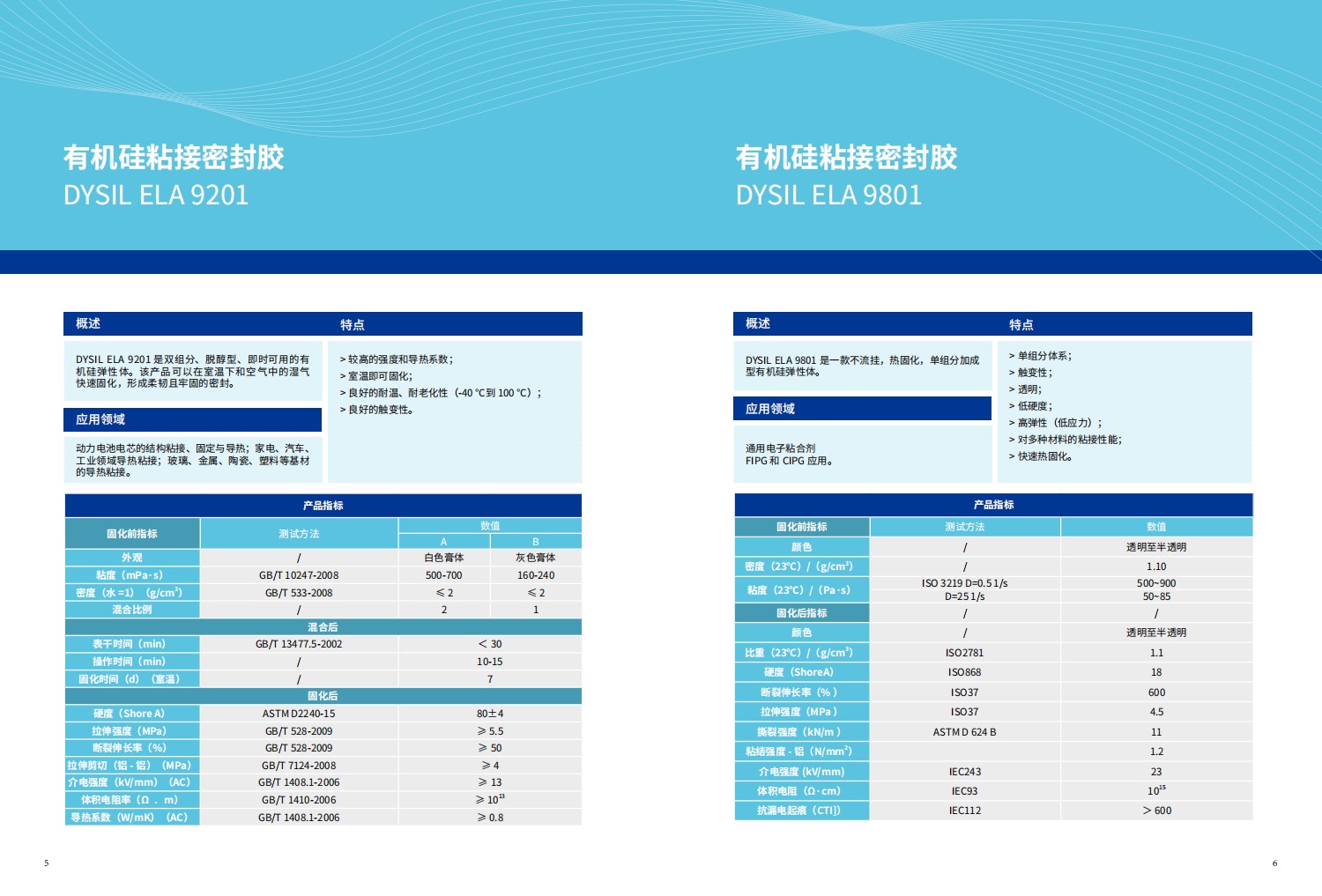Click the GB/T 10247-2008 test method cell
Screen dimensions: 1322x896
[x=299, y=575]
